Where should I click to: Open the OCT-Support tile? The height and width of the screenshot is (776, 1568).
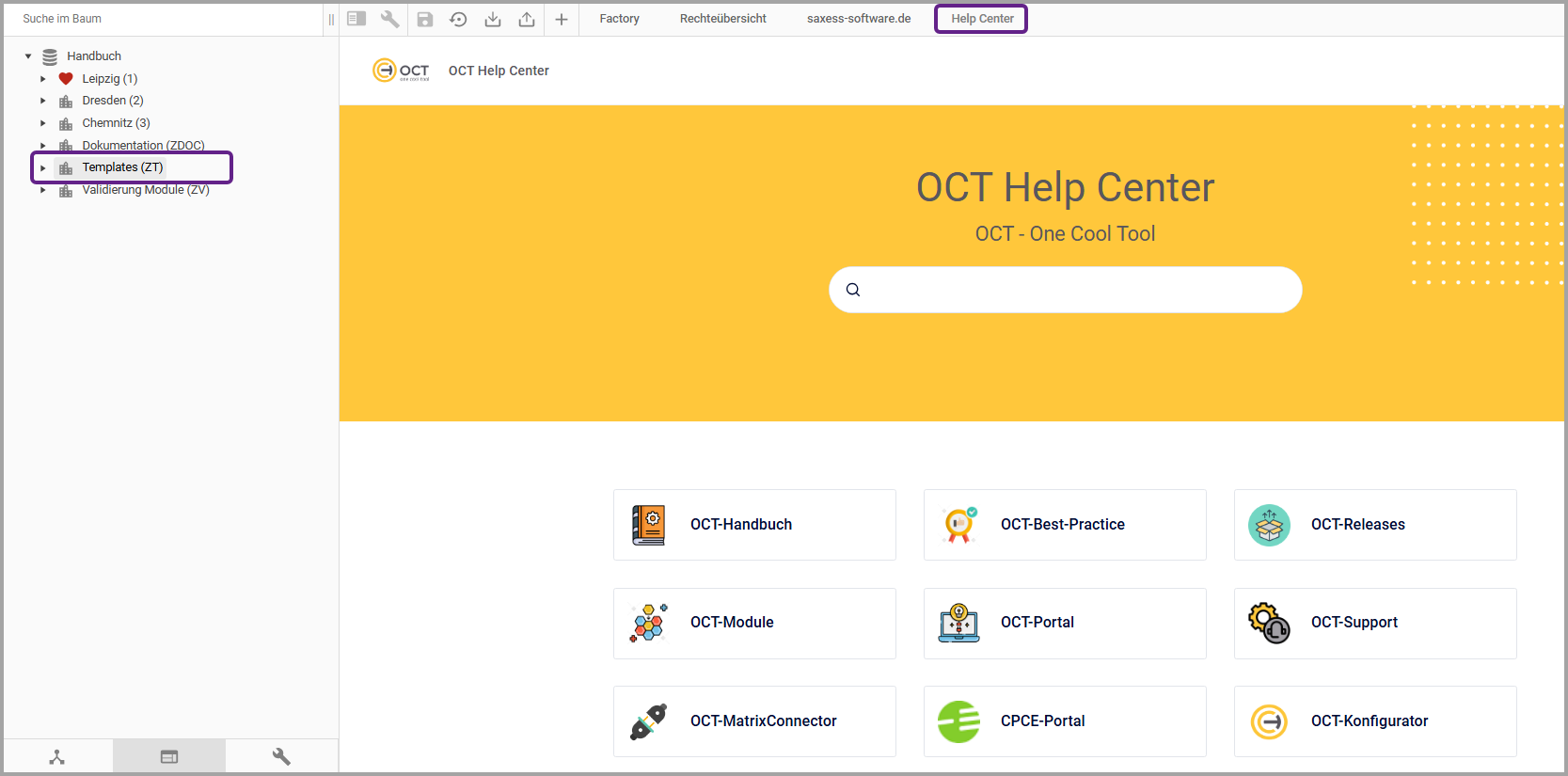1375,623
